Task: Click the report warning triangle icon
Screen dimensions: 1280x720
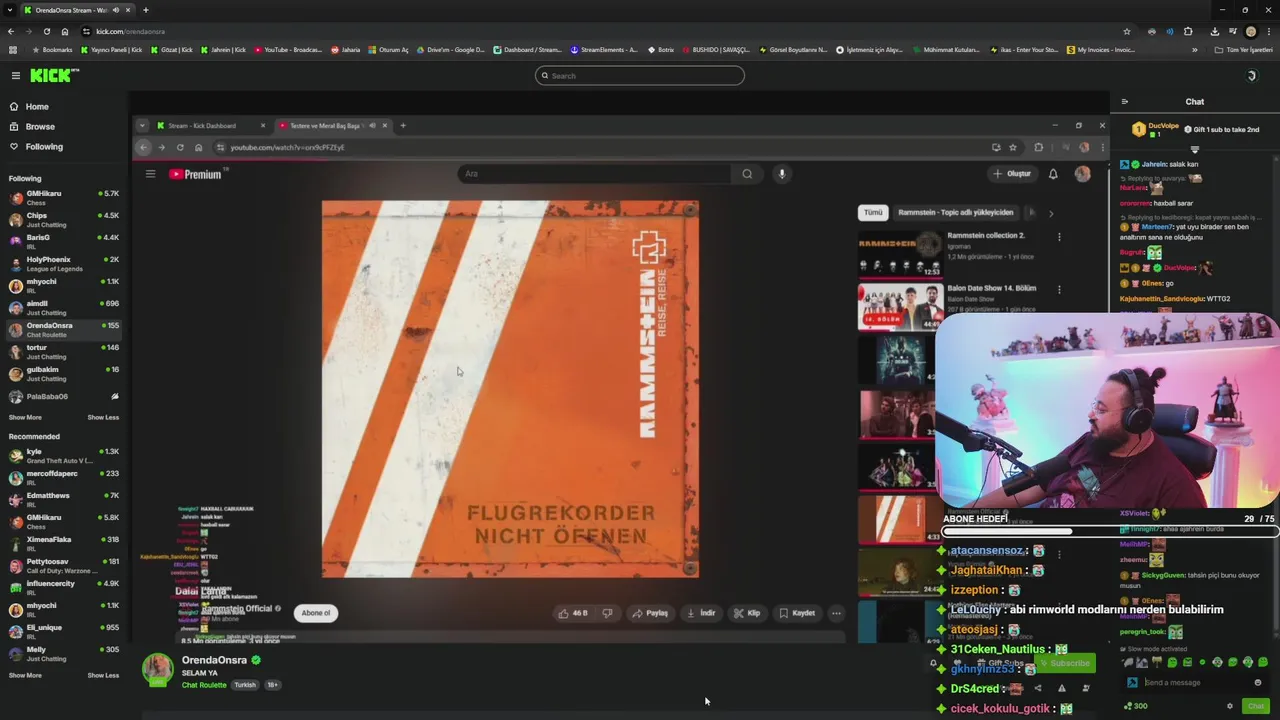Action: click(1061, 688)
